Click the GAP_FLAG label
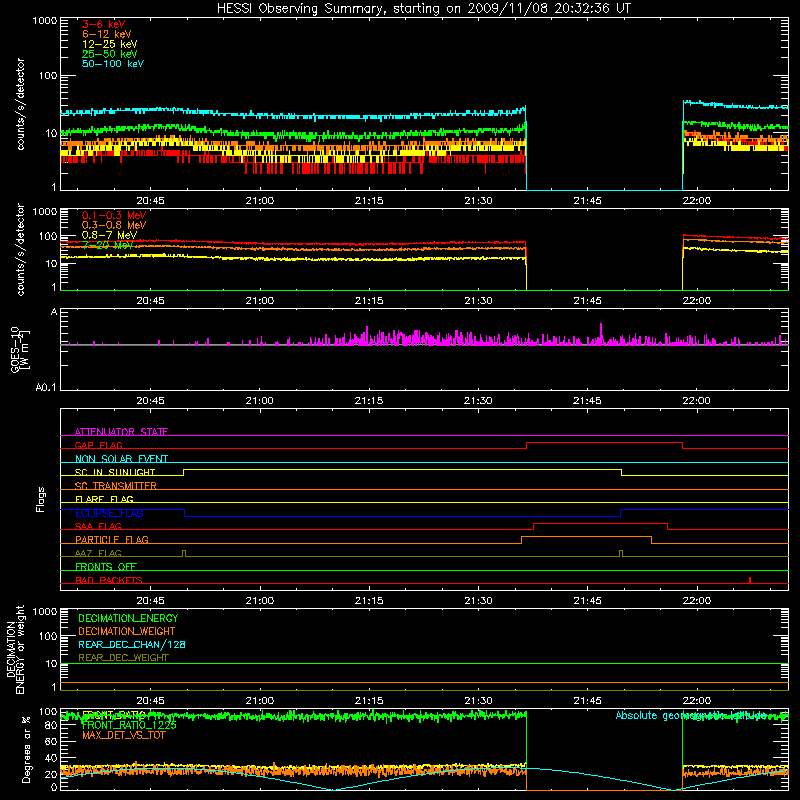 (98, 445)
